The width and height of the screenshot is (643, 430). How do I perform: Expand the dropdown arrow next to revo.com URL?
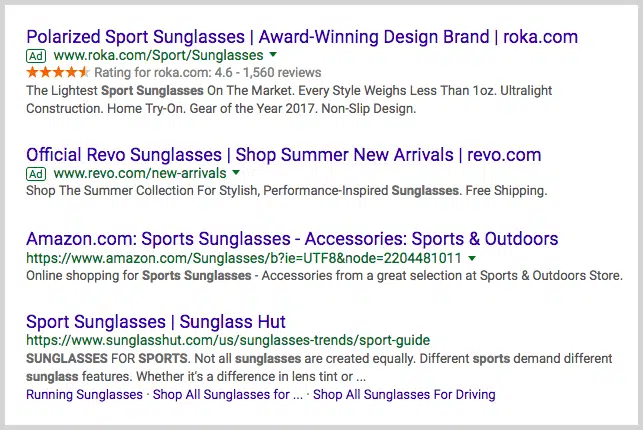236,174
